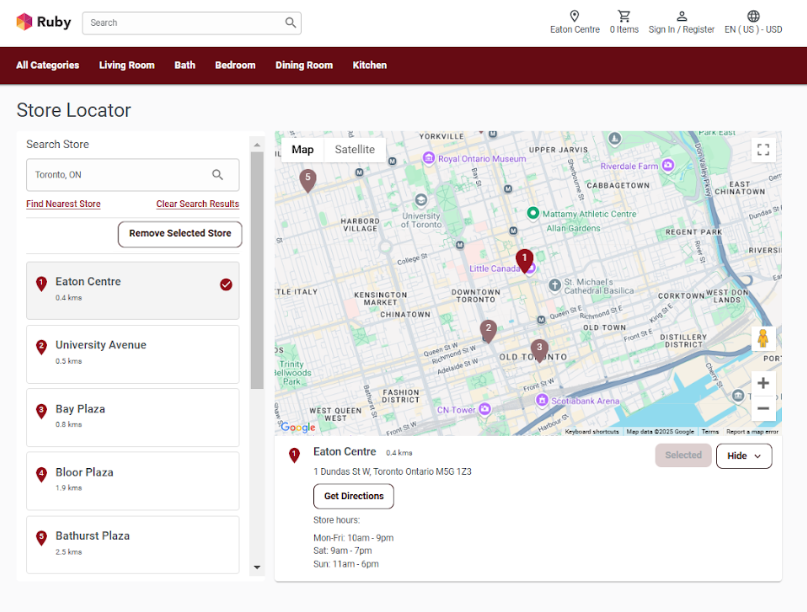Select the Bathurst Plaza store card
This screenshot has width=807, height=612.
(133, 545)
